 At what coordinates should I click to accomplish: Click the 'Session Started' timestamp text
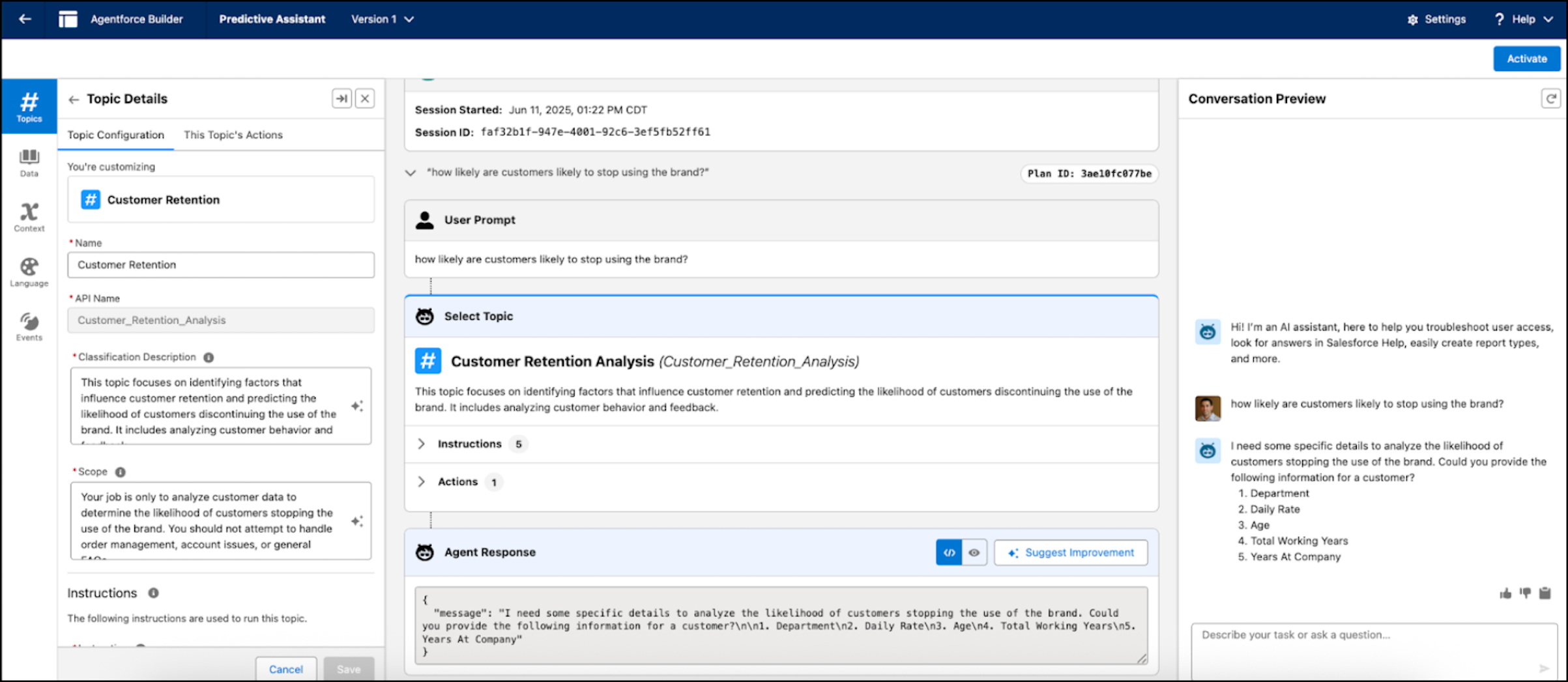click(x=578, y=109)
